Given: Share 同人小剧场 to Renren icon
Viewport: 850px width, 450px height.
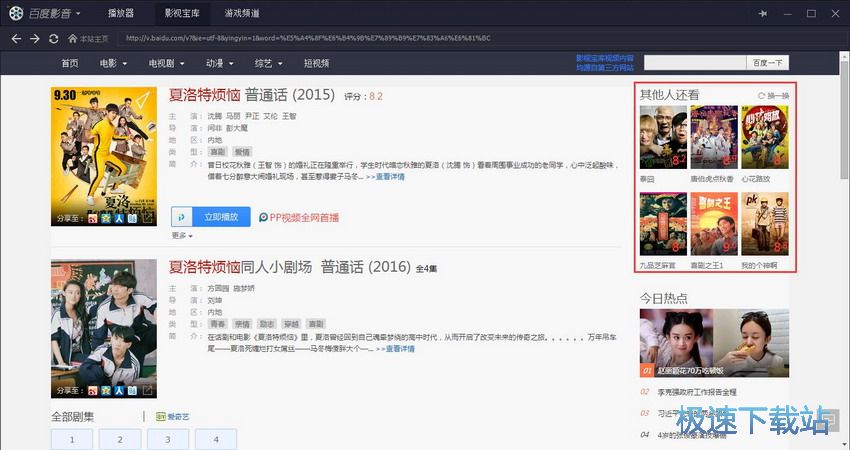Looking at the screenshot, I should pos(119,390).
